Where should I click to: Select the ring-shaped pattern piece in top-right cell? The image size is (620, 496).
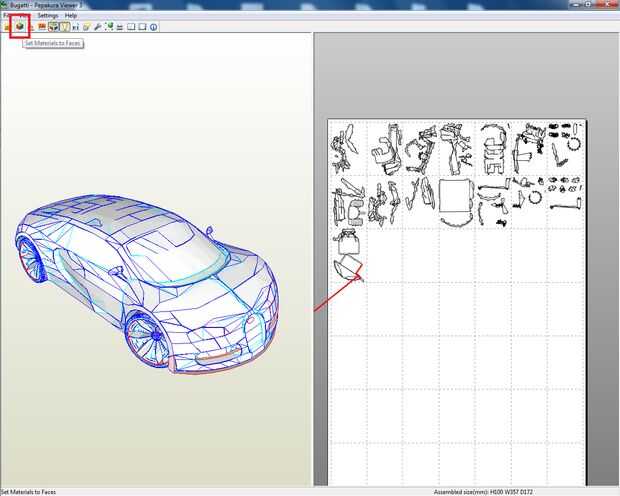click(x=573, y=144)
